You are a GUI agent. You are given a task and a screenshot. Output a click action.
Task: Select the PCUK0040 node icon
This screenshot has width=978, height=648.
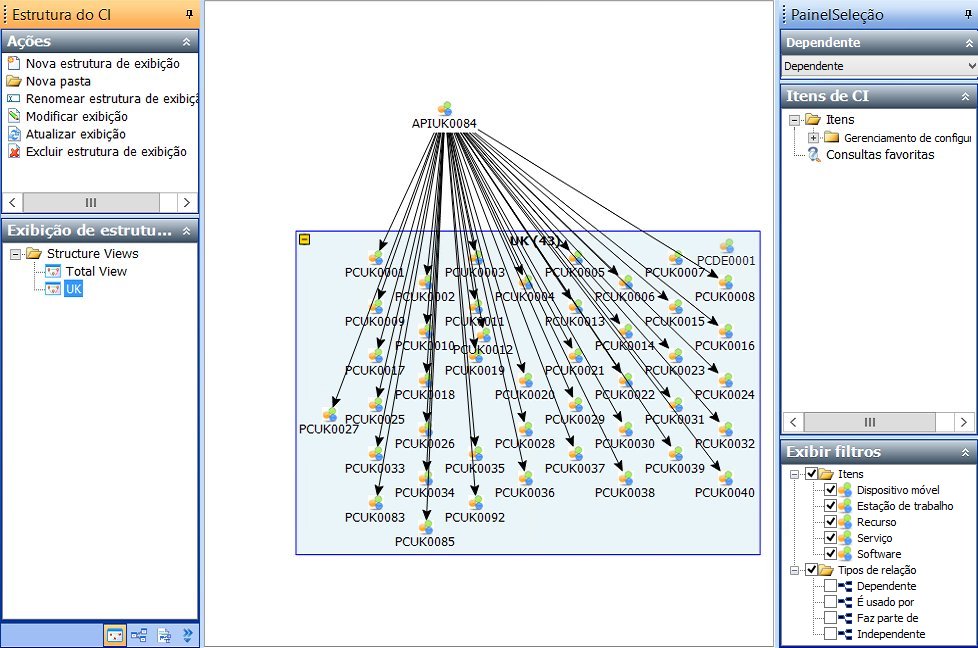click(725, 478)
